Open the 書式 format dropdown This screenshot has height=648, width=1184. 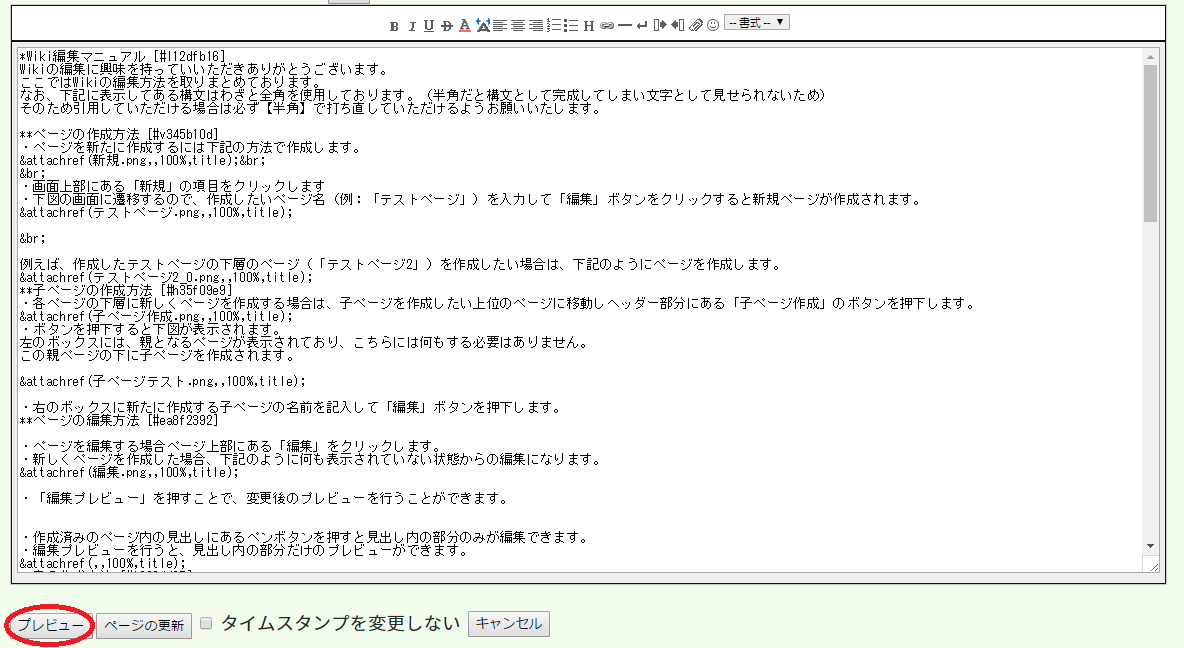click(x=756, y=22)
